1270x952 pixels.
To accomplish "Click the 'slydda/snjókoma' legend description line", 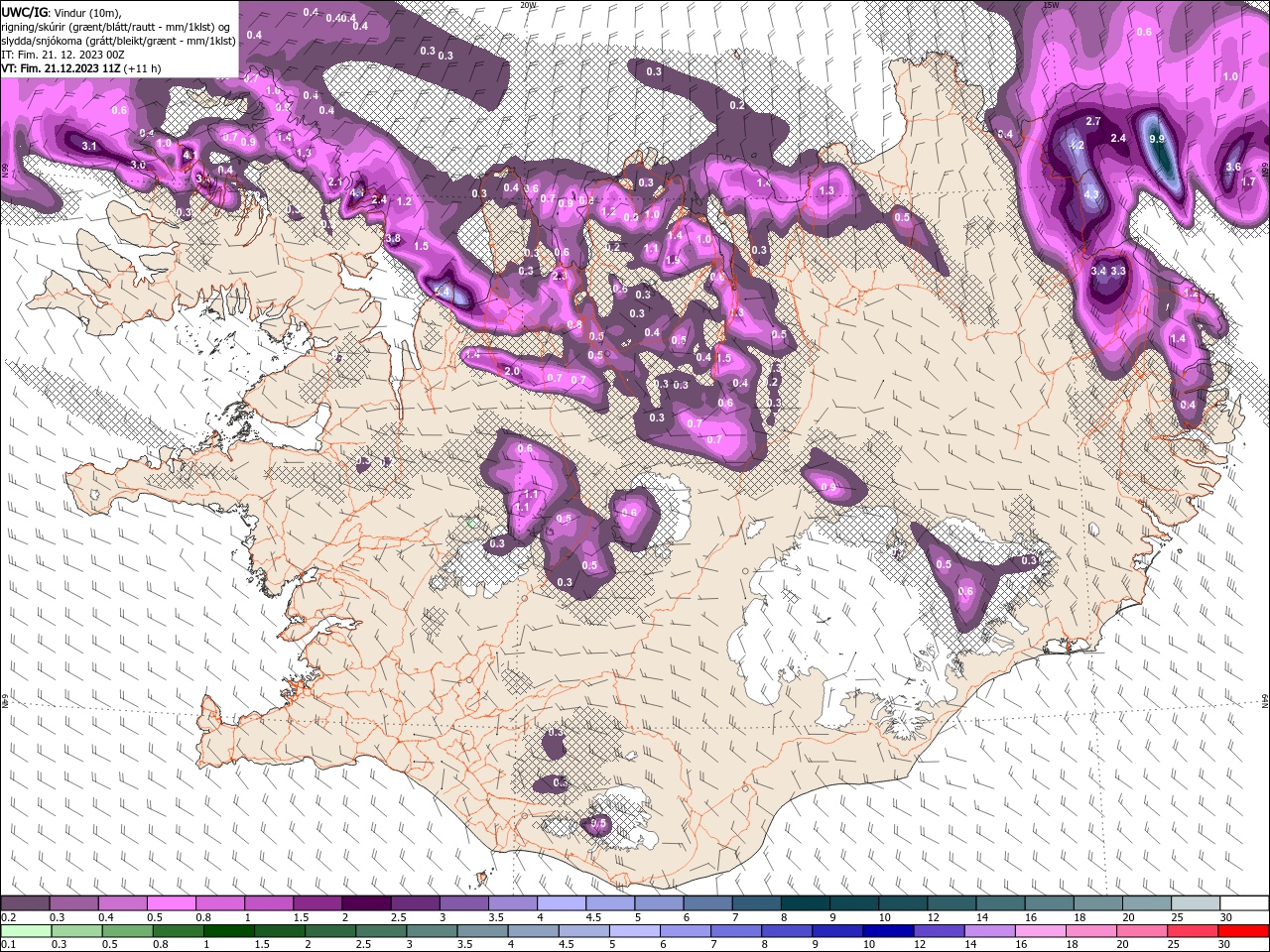I will pos(119,42).
